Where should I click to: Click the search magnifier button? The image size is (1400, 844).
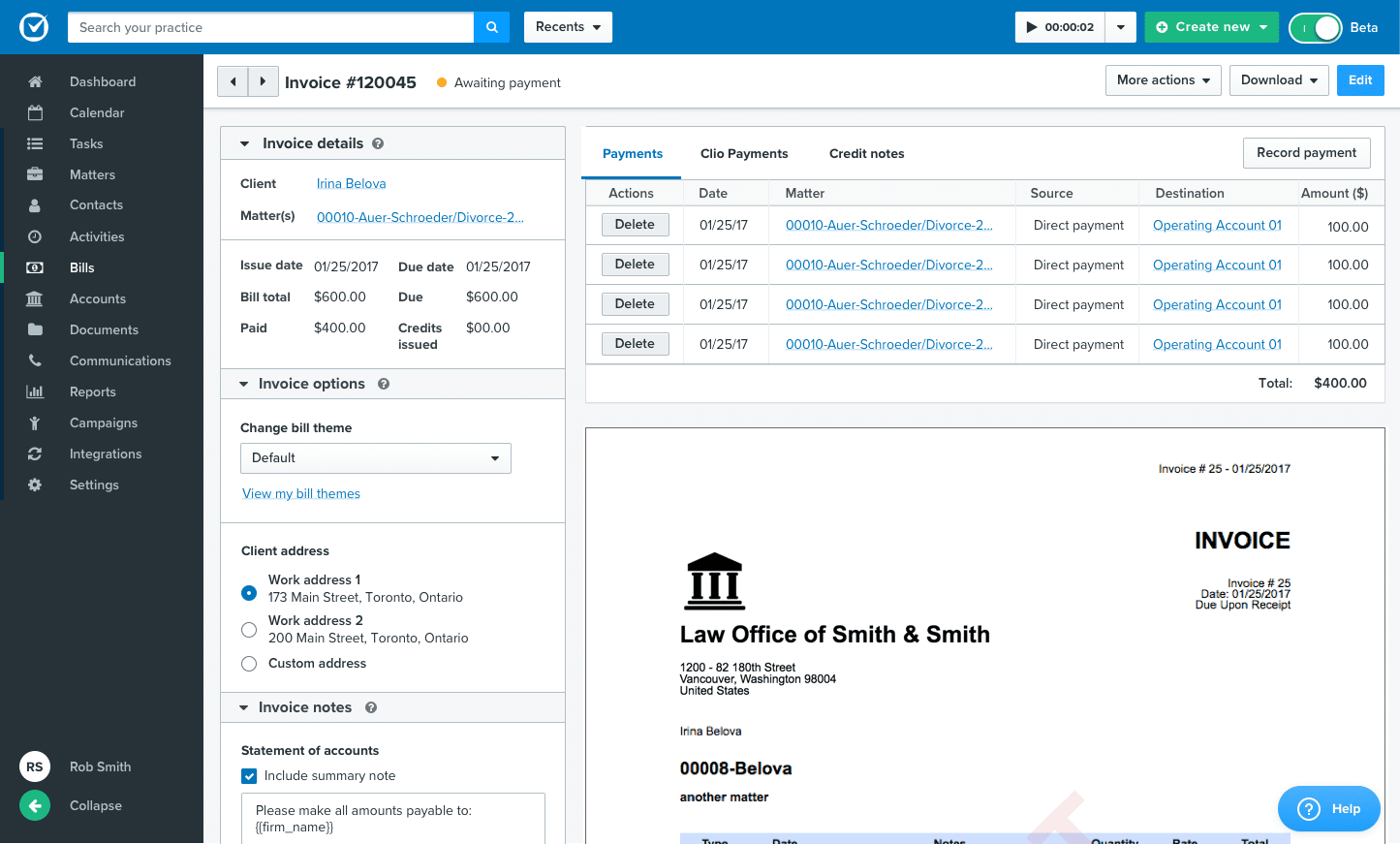(492, 27)
